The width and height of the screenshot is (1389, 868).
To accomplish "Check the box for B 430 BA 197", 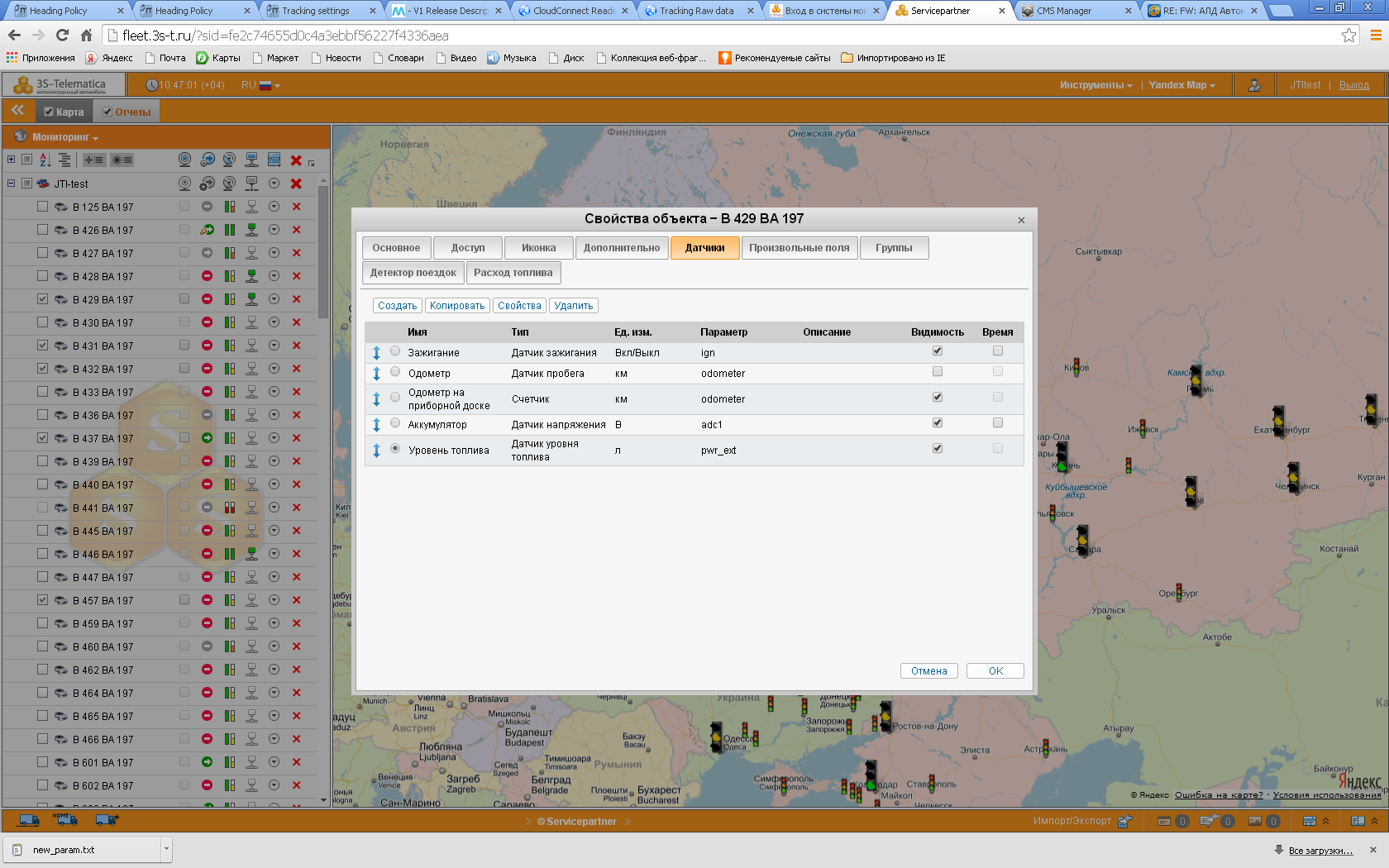I will pos(42,322).
